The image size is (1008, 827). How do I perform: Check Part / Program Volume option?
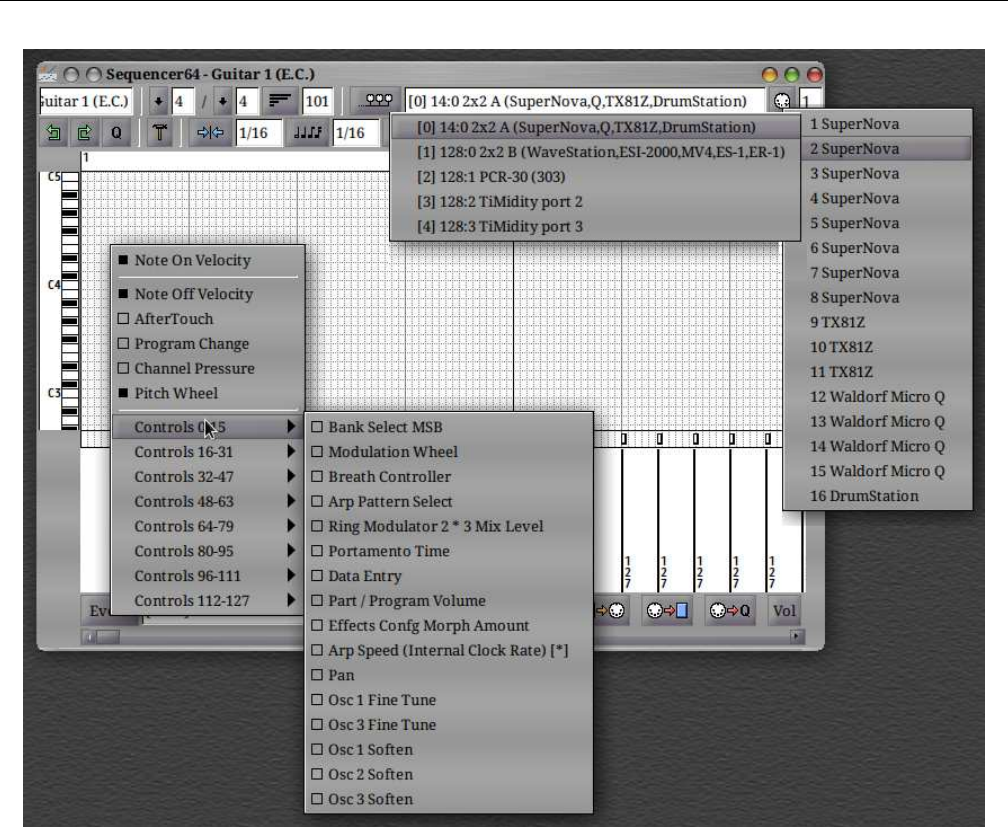point(448,601)
